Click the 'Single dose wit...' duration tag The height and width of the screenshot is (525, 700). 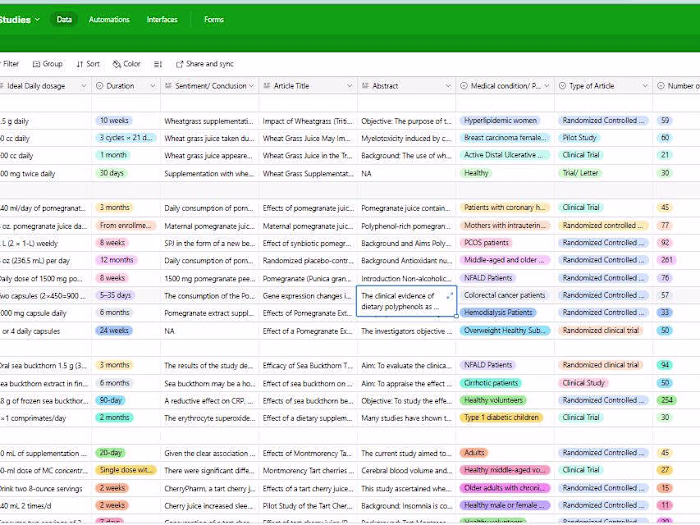(x=125, y=470)
